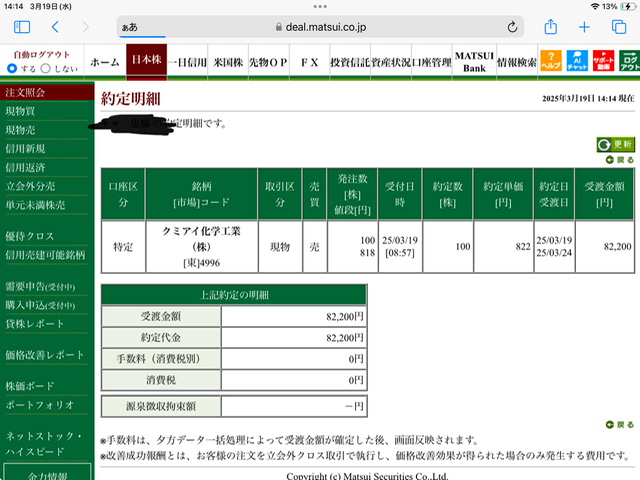Image resolution: width=640 pixels, height=480 pixels.
Task: Open the ホーム tab
Action: click(105, 62)
